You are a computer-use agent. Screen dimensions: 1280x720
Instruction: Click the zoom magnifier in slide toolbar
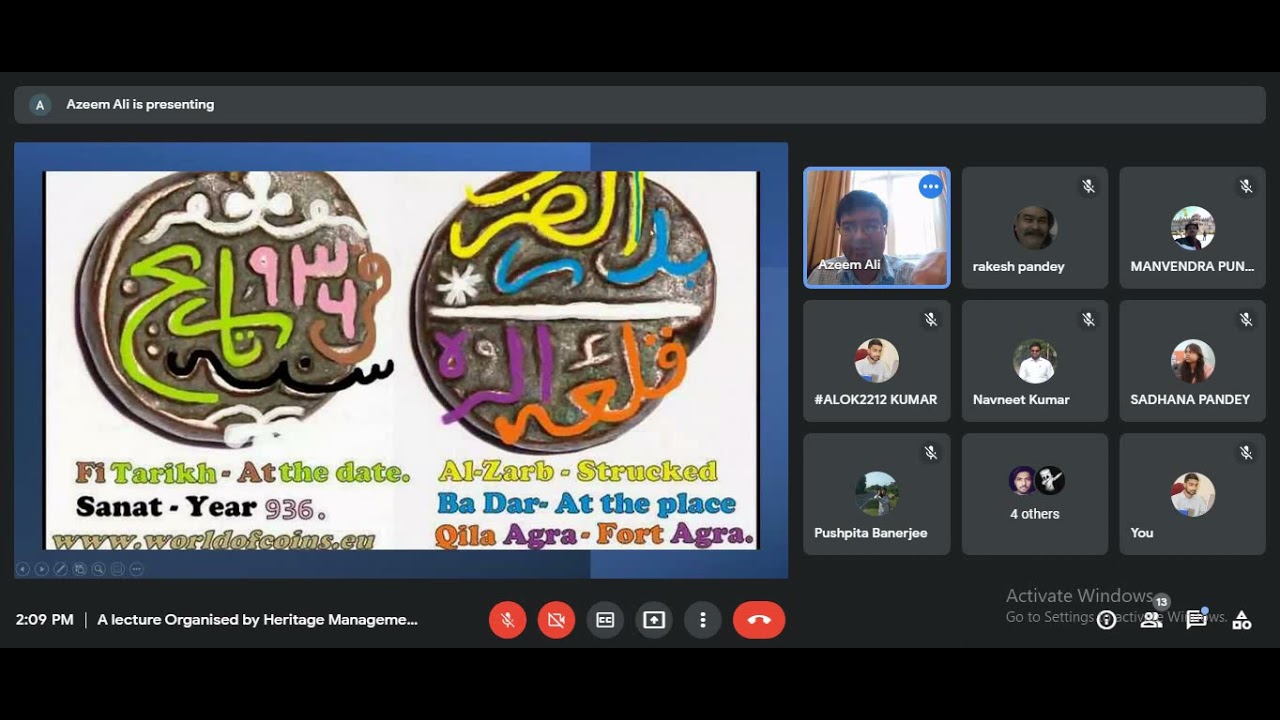pyautogui.click(x=99, y=569)
